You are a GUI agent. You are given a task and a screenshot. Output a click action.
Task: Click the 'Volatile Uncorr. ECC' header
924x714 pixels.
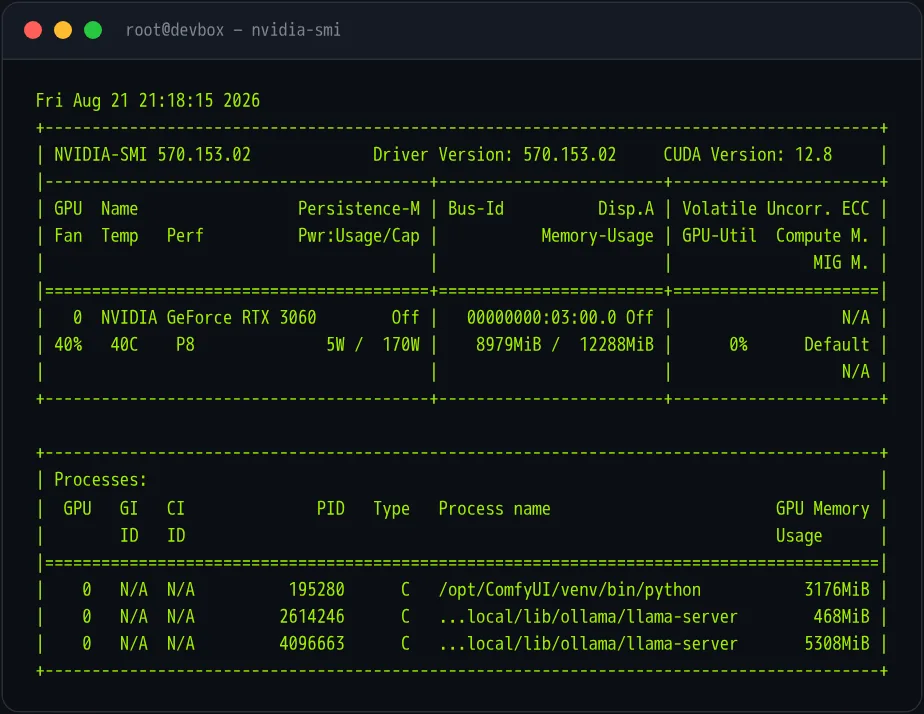pyautogui.click(x=776, y=209)
